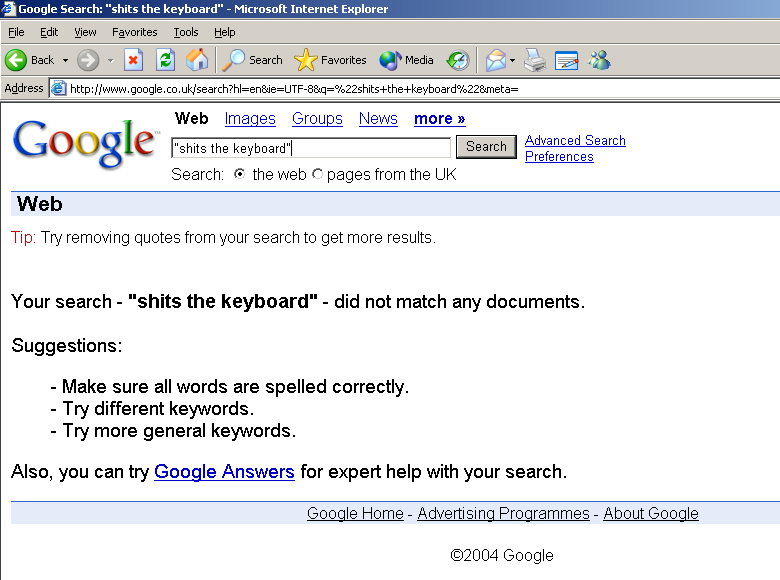Go to the Home page icon

197,60
